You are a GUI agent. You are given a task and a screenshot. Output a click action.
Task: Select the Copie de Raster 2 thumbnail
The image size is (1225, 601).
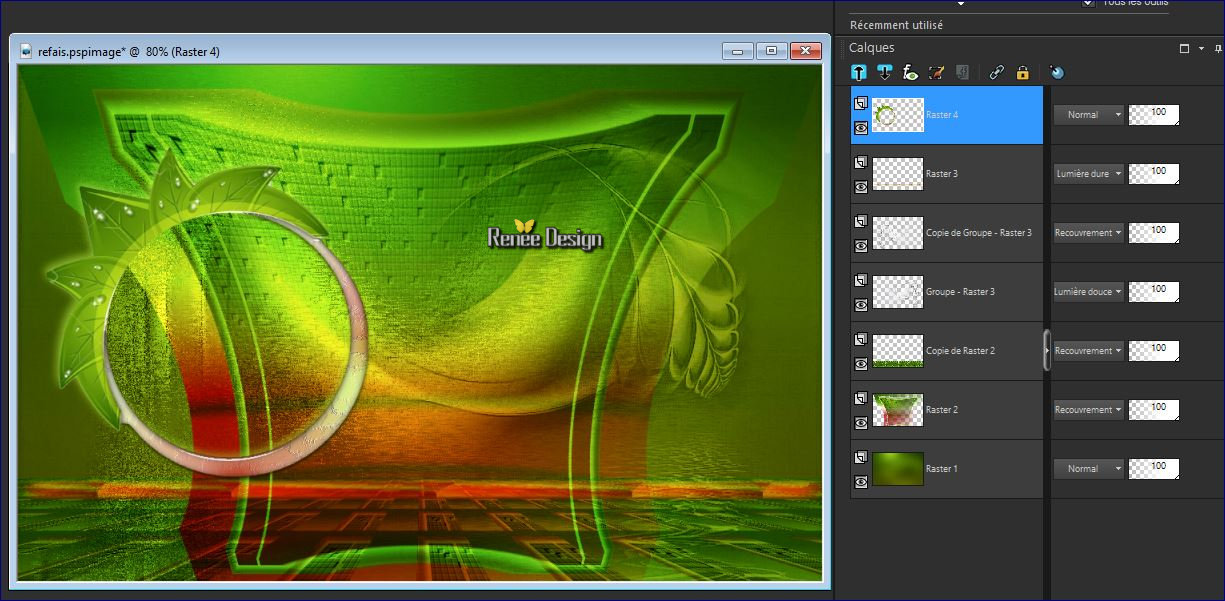click(x=897, y=351)
